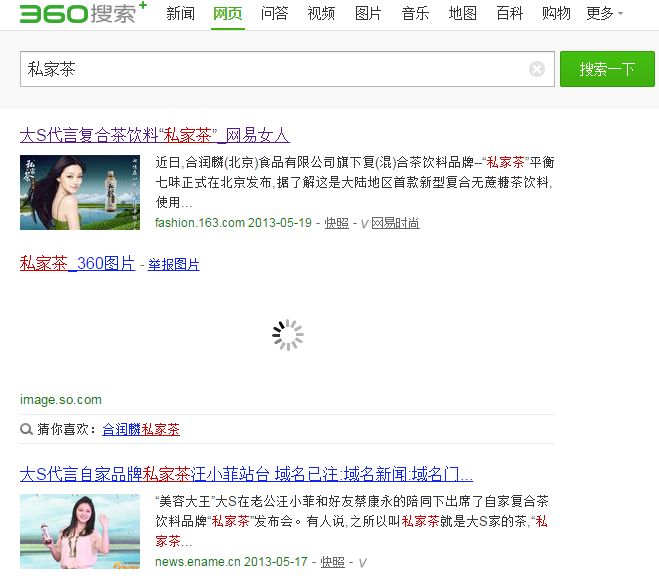The width and height of the screenshot is (659, 578).
Task: Expand the 更多 dropdown menu
Action: click(x=604, y=13)
